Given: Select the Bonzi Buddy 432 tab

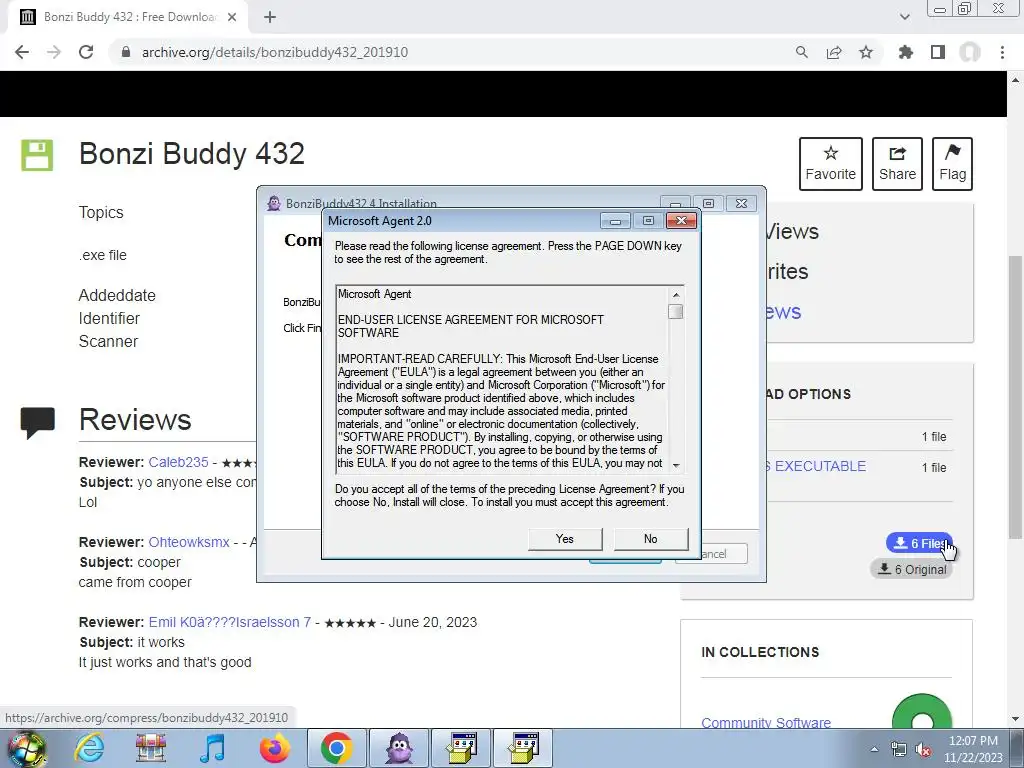Looking at the screenshot, I should (x=128, y=18).
